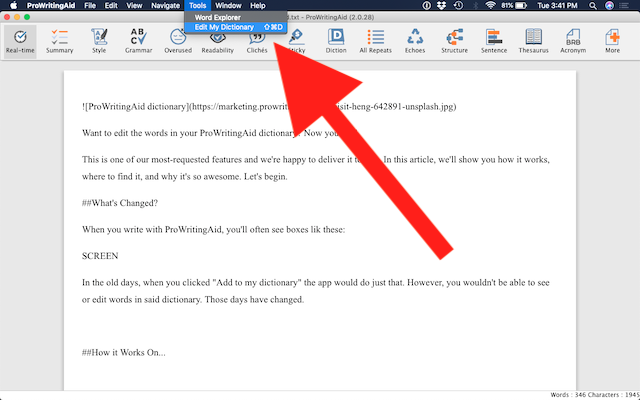640x400 pixels.
Task: Open the Echoes report
Action: pyautogui.click(x=415, y=42)
